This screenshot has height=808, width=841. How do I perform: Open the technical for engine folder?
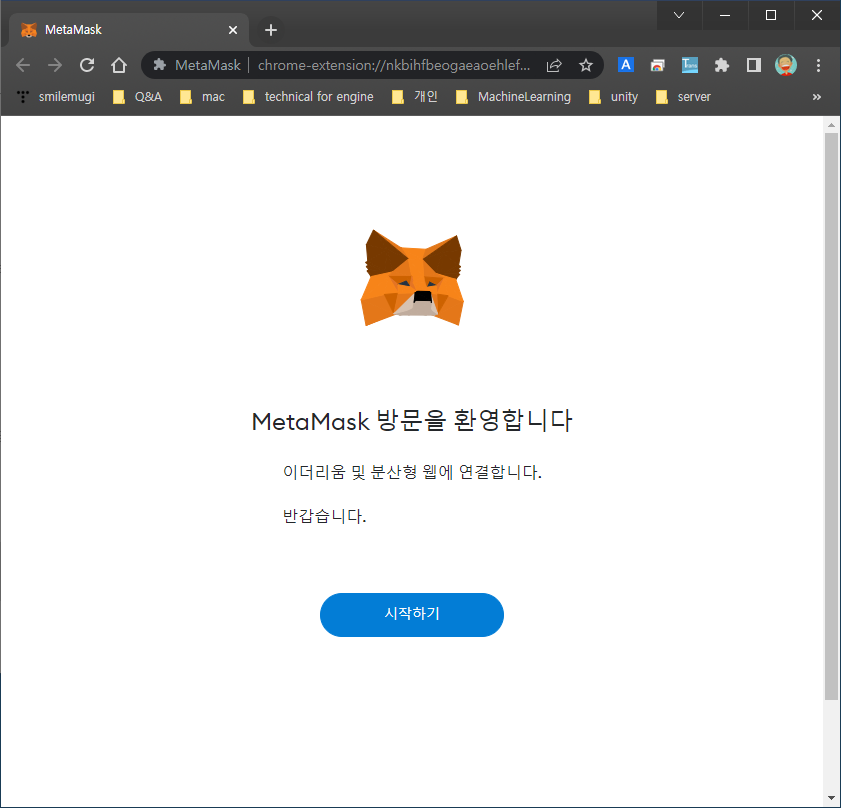[308, 97]
